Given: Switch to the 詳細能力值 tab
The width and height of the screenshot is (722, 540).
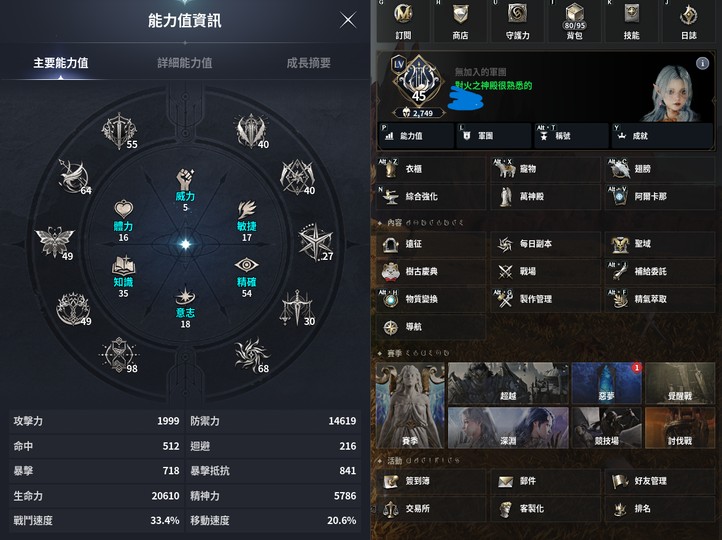Looking at the screenshot, I should point(185,63).
